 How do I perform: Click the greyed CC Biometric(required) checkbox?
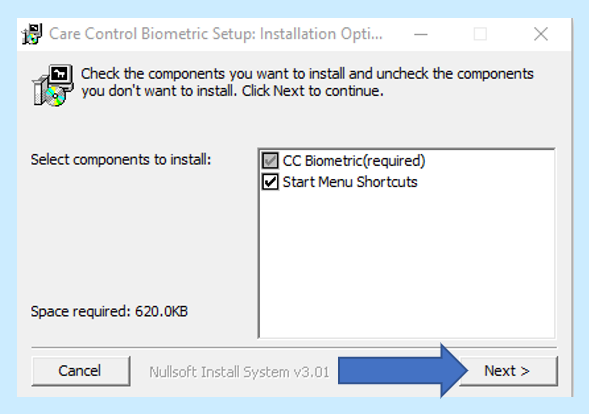click(270, 161)
